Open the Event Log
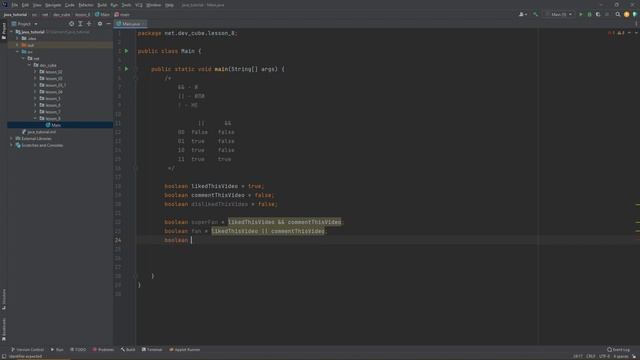This screenshot has width=640, height=360. [618, 350]
